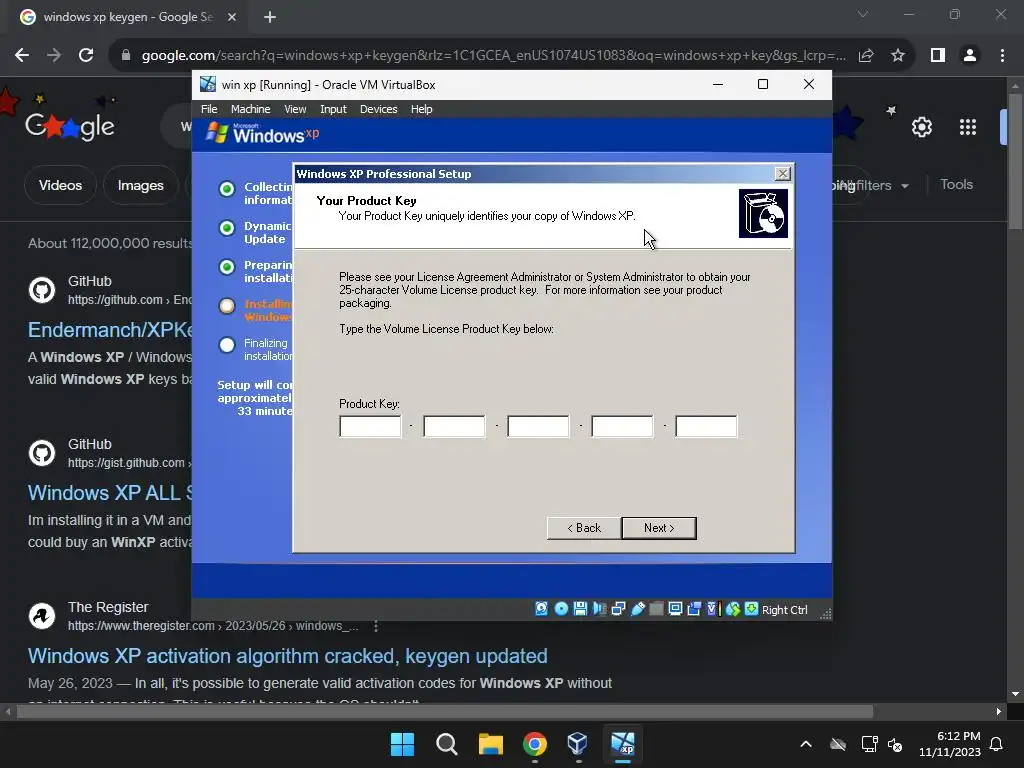Open the File menu in VirtualBox

[x=209, y=109]
